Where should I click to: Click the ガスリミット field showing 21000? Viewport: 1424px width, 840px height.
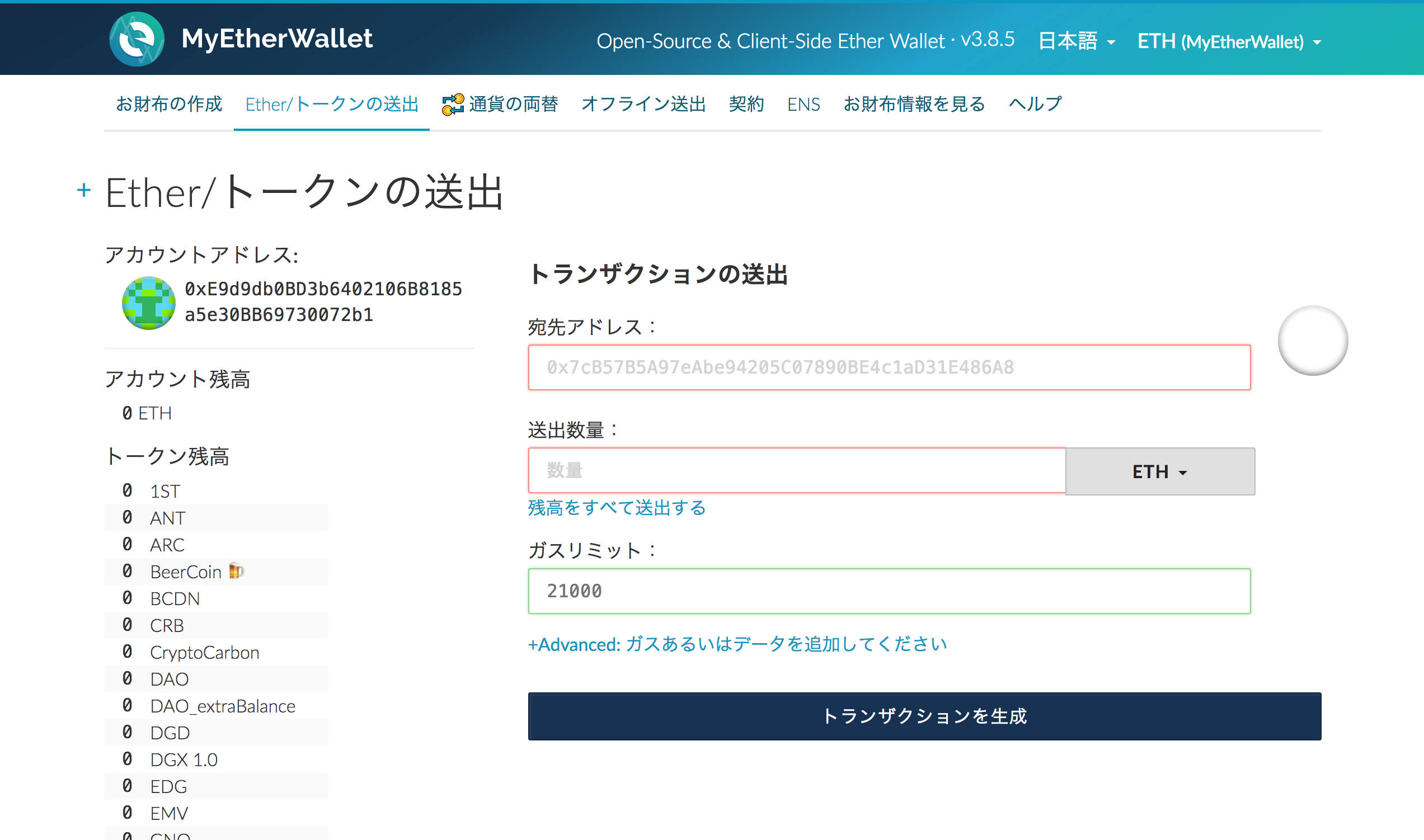click(889, 591)
